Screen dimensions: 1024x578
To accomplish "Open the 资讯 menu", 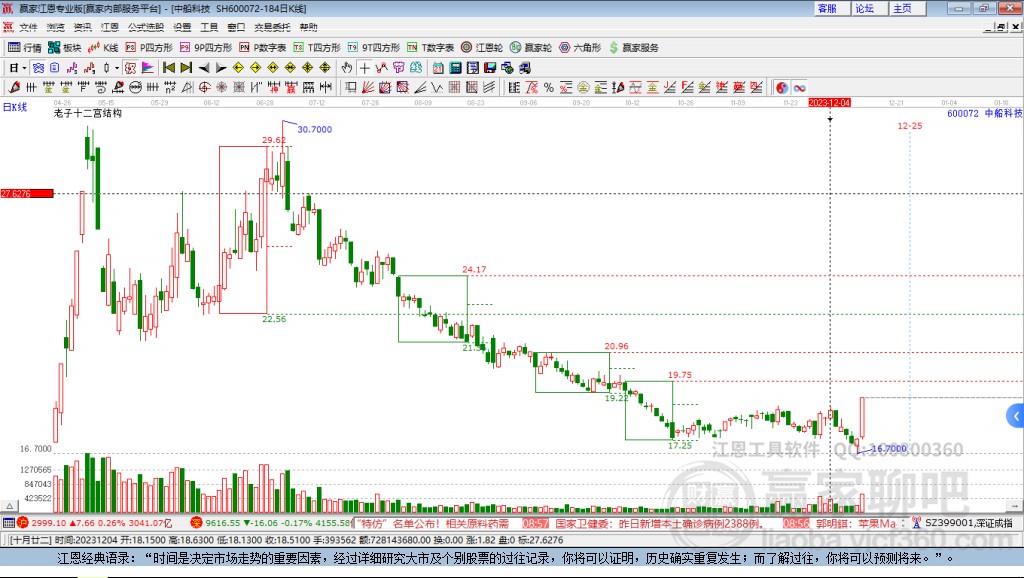I will coord(82,27).
